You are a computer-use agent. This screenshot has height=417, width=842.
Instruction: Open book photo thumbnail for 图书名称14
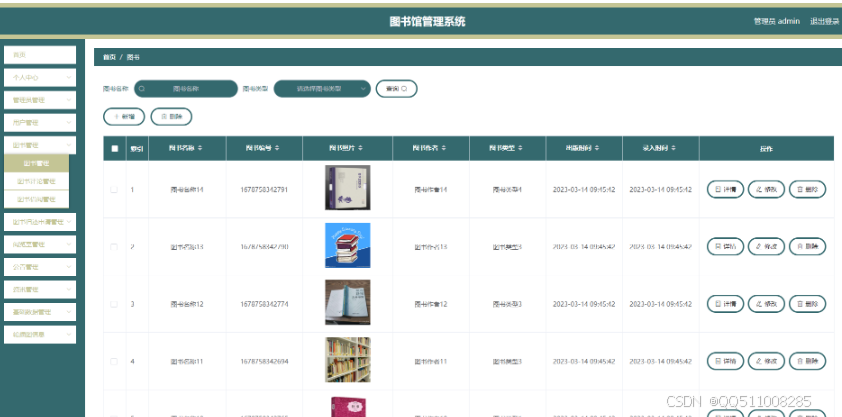point(347,187)
